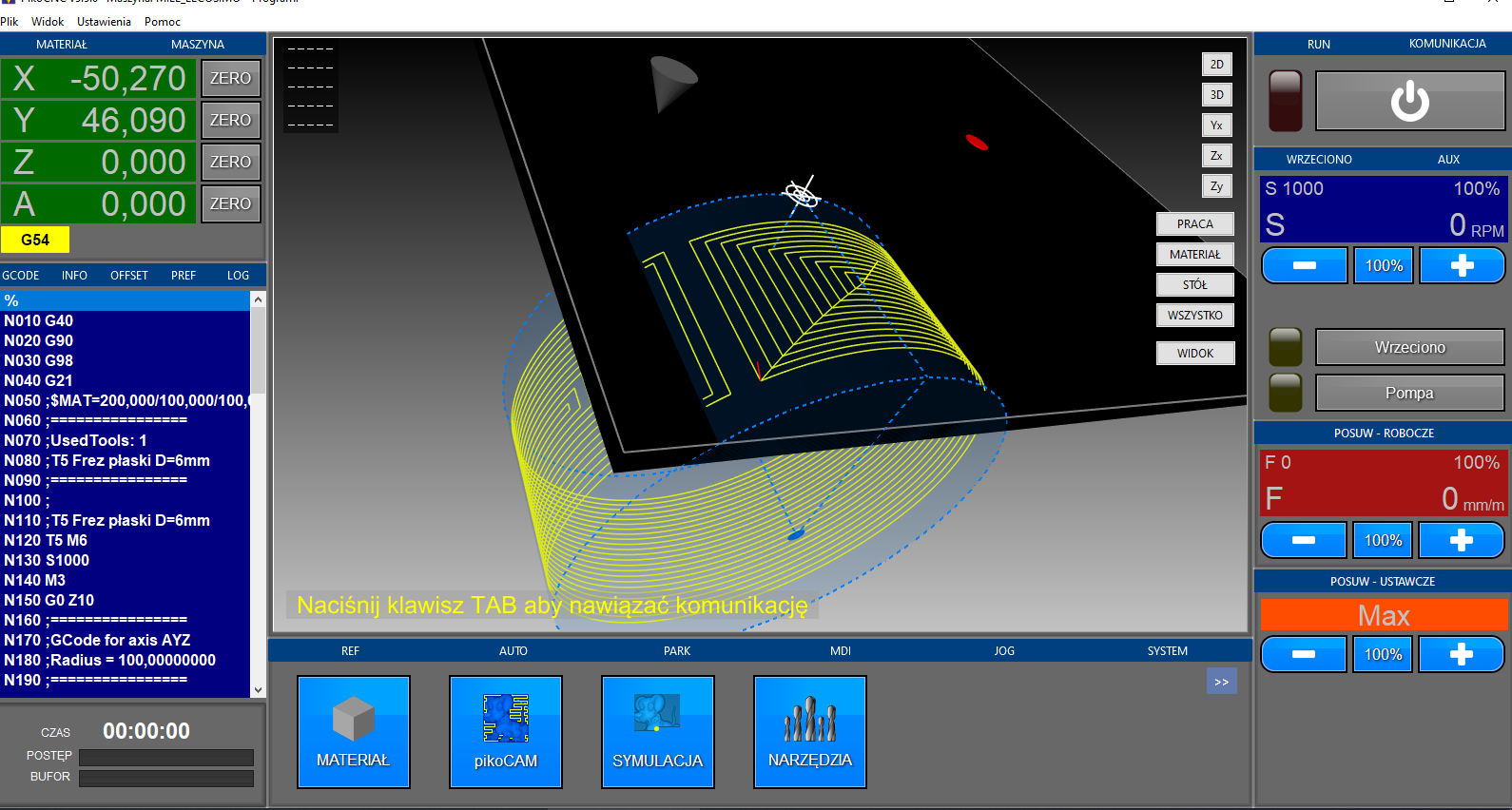Switch to the PREF tab
This screenshot has height=810, width=1512.
point(184,276)
